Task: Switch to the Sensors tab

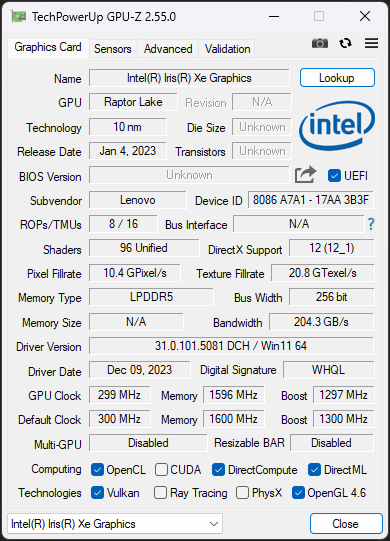Action: 113,49
